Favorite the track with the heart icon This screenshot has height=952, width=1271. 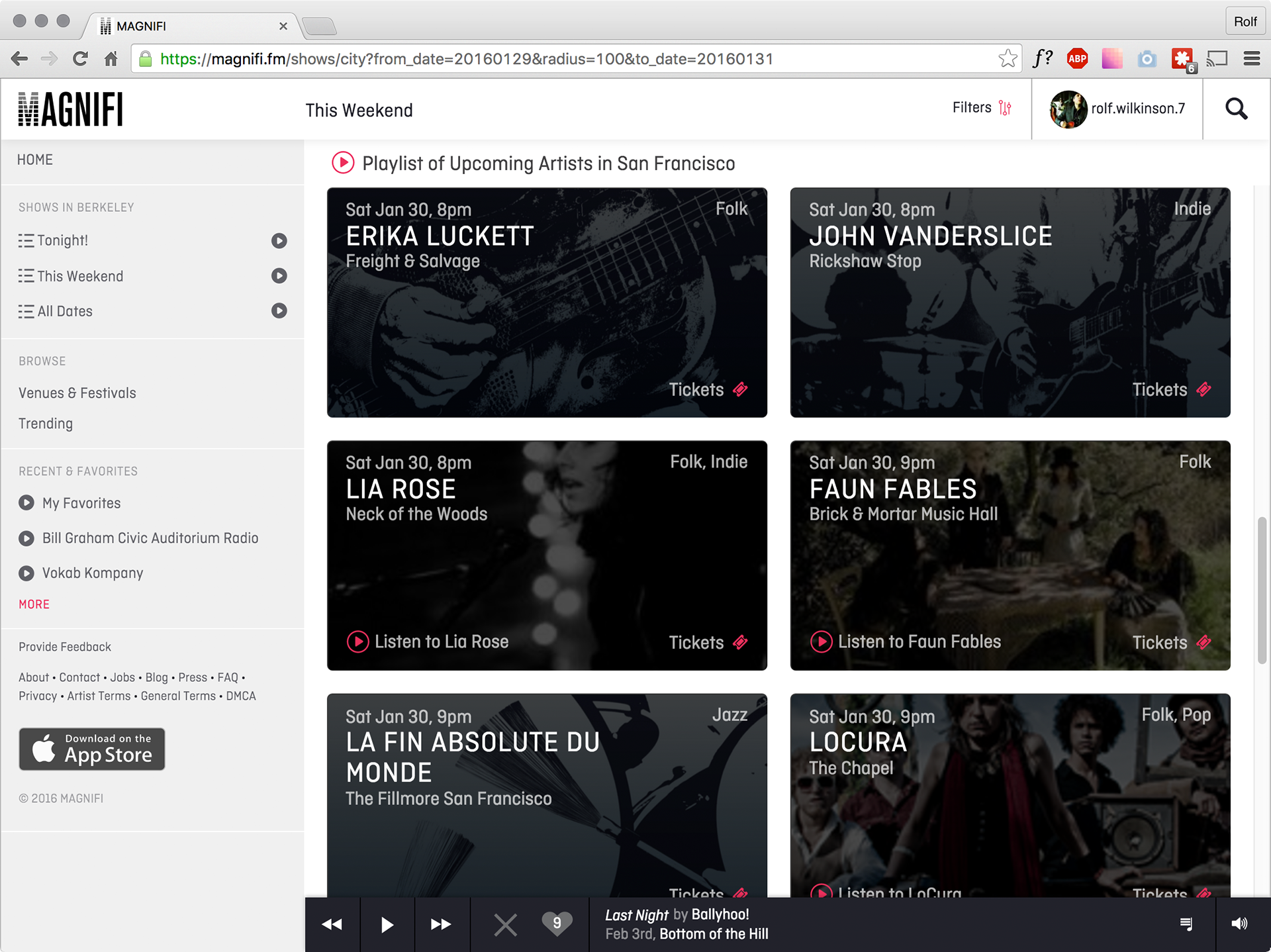(x=557, y=924)
